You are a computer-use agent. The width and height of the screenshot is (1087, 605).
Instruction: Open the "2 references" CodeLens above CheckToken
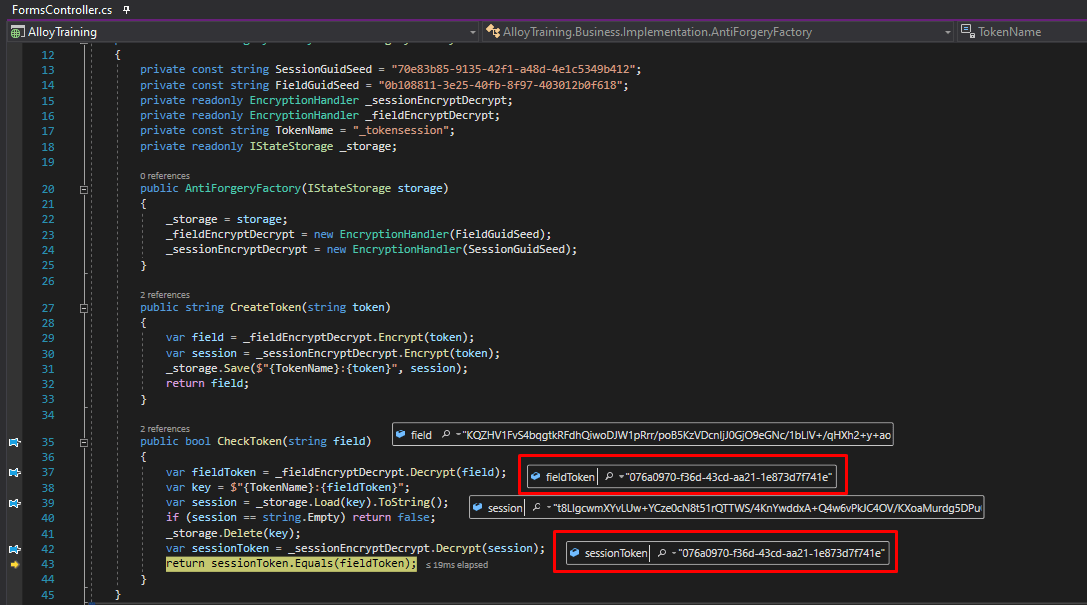tap(165, 429)
